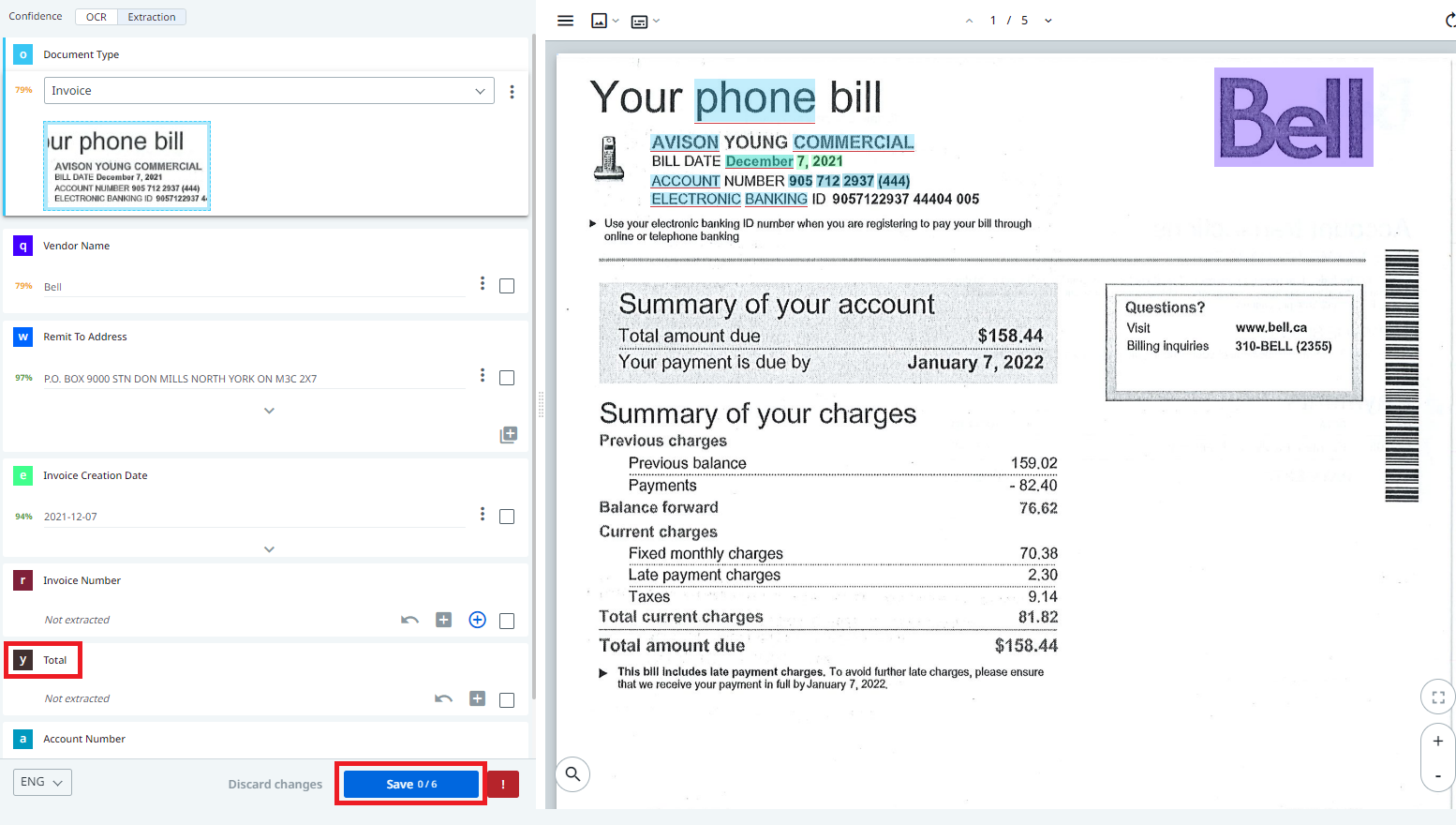Check the Remit To Address confirm checkbox

(507, 378)
